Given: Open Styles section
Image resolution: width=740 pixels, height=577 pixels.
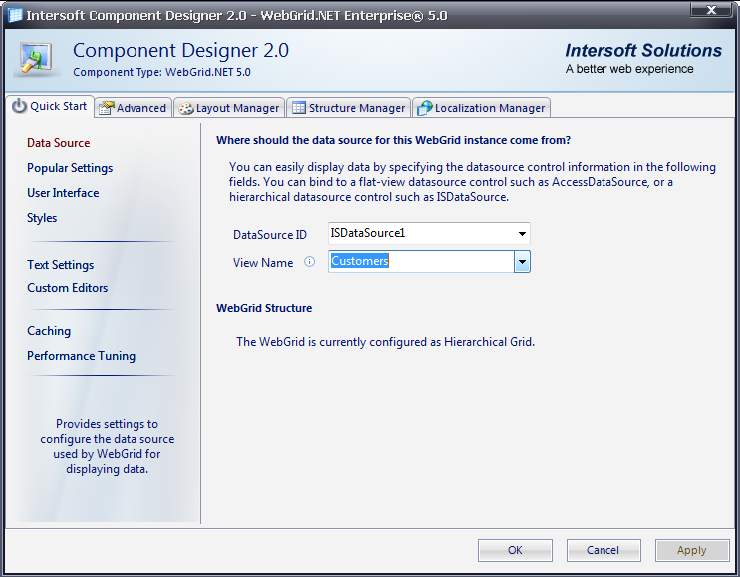Looking at the screenshot, I should pos(42,218).
